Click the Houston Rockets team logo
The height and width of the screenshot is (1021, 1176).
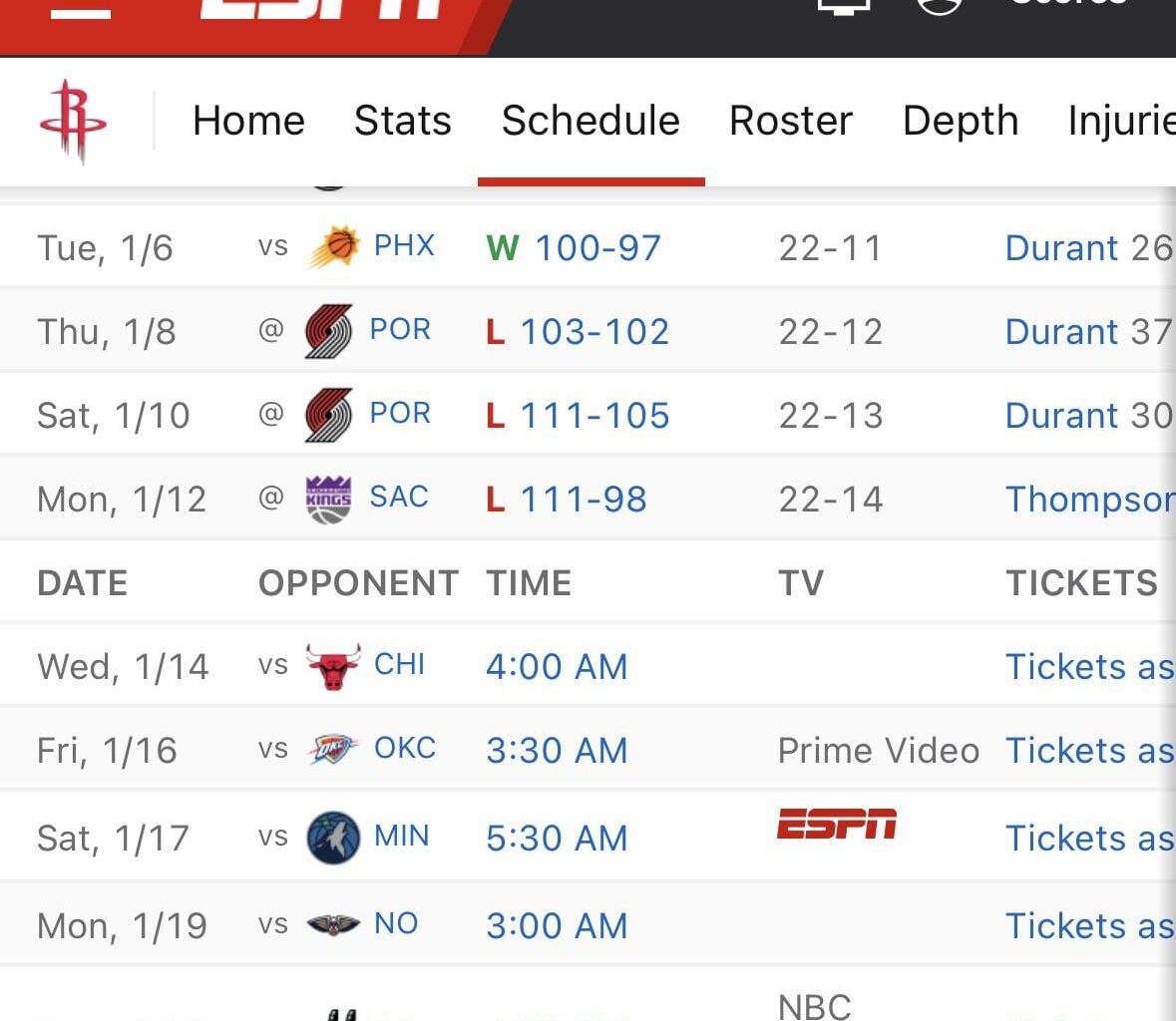(72, 121)
